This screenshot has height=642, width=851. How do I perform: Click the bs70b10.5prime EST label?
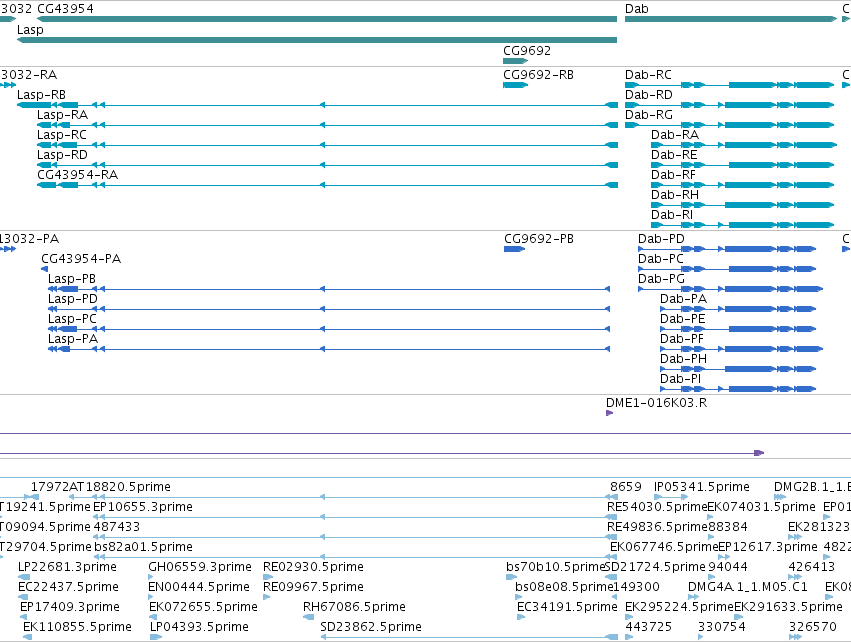click(555, 567)
